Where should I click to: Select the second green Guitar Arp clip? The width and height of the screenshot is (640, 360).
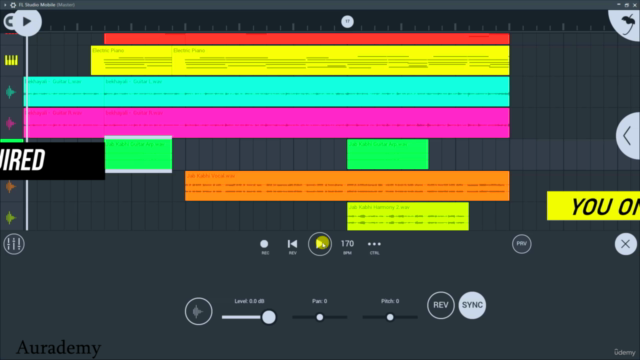(x=388, y=154)
